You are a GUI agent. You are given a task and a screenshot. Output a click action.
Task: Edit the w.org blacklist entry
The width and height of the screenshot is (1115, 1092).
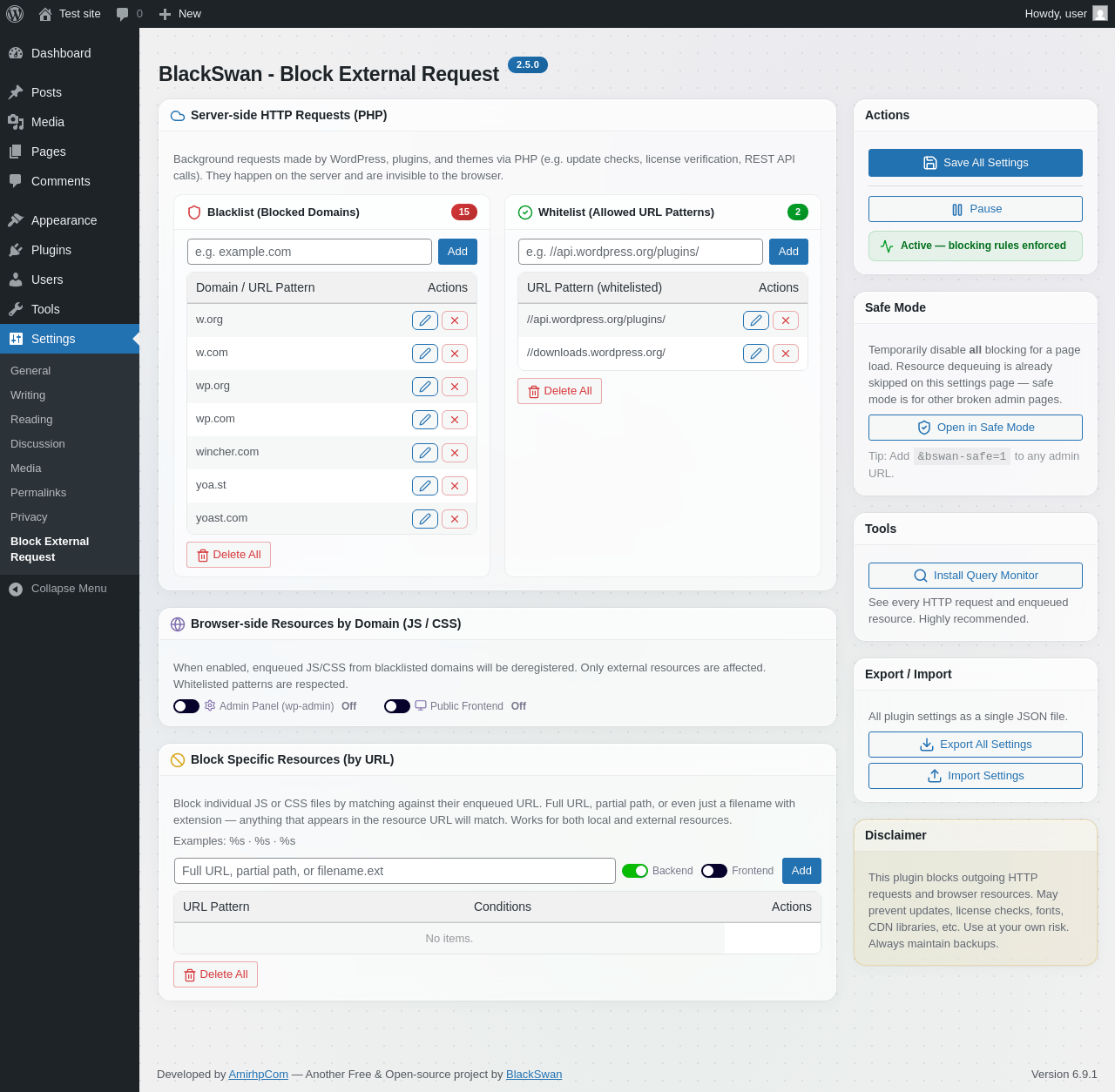click(x=425, y=320)
